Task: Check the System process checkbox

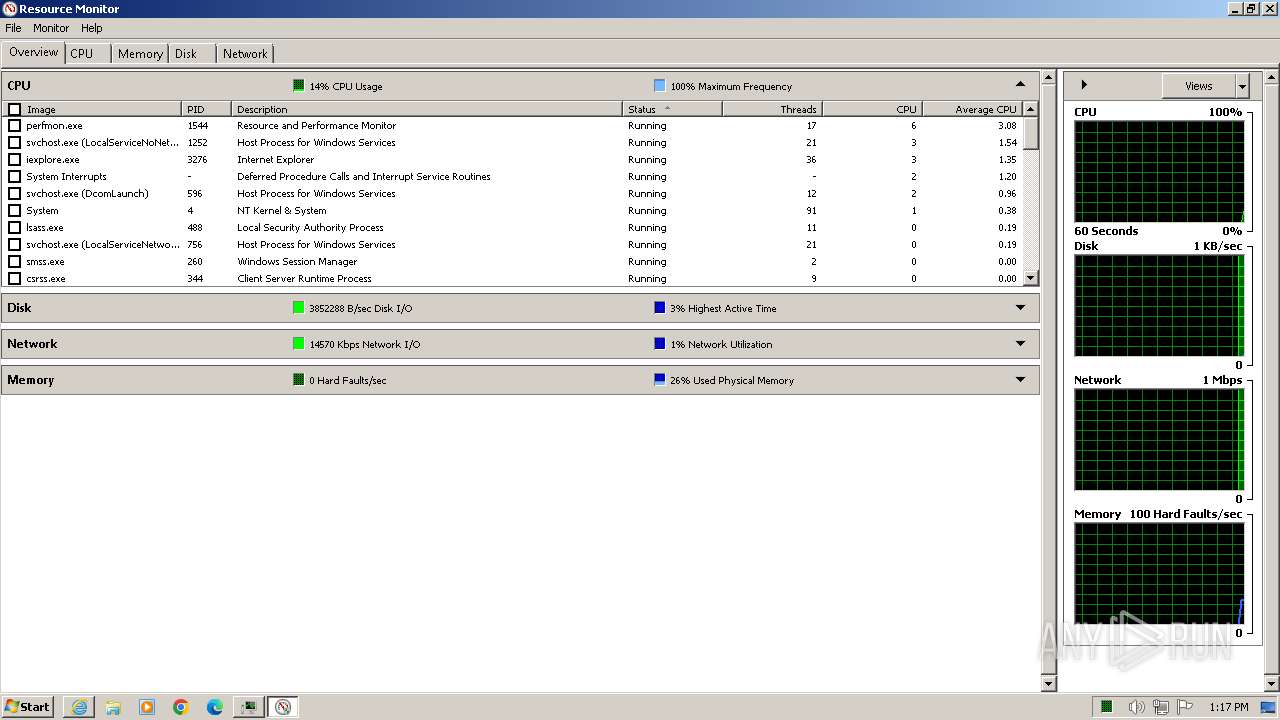Action: (14, 211)
